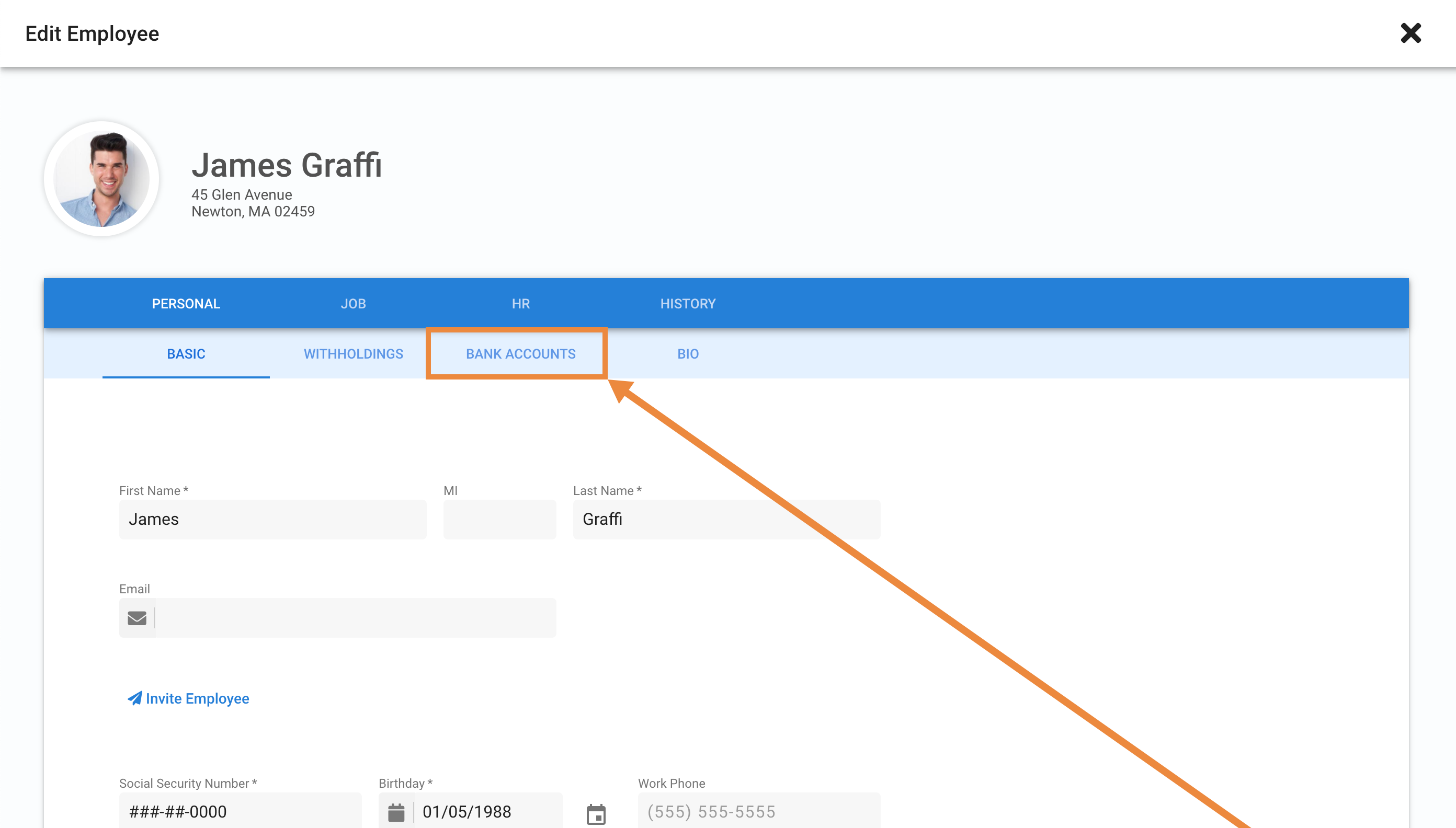The height and width of the screenshot is (828, 1456).
Task: Open the Job tab
Action: pos(353,304)
